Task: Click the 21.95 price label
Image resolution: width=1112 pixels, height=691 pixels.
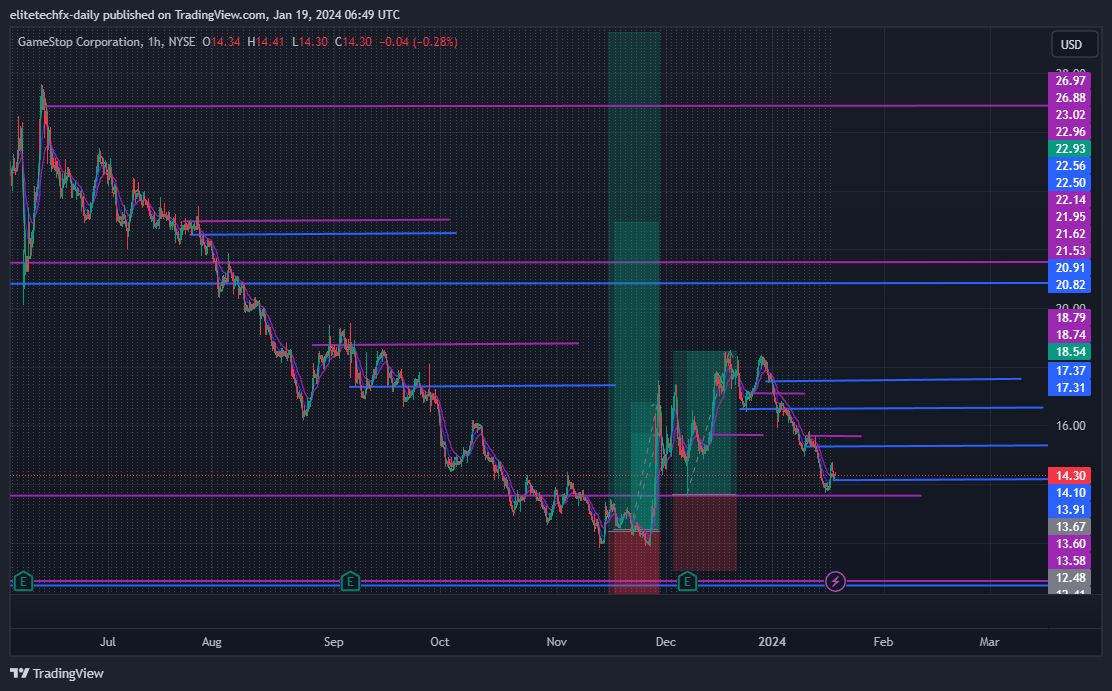Action: (1070, 217)
